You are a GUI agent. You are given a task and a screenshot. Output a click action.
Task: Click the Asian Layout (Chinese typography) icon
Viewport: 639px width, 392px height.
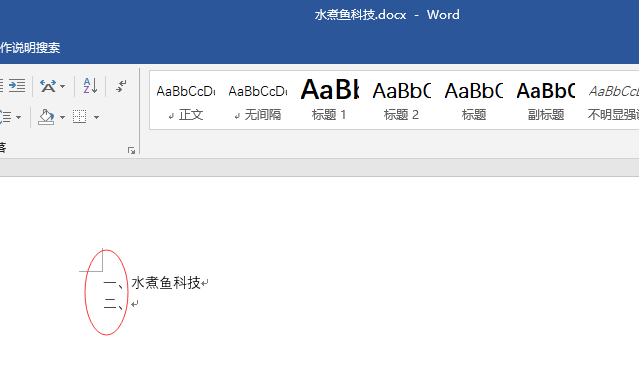point(48,86)
